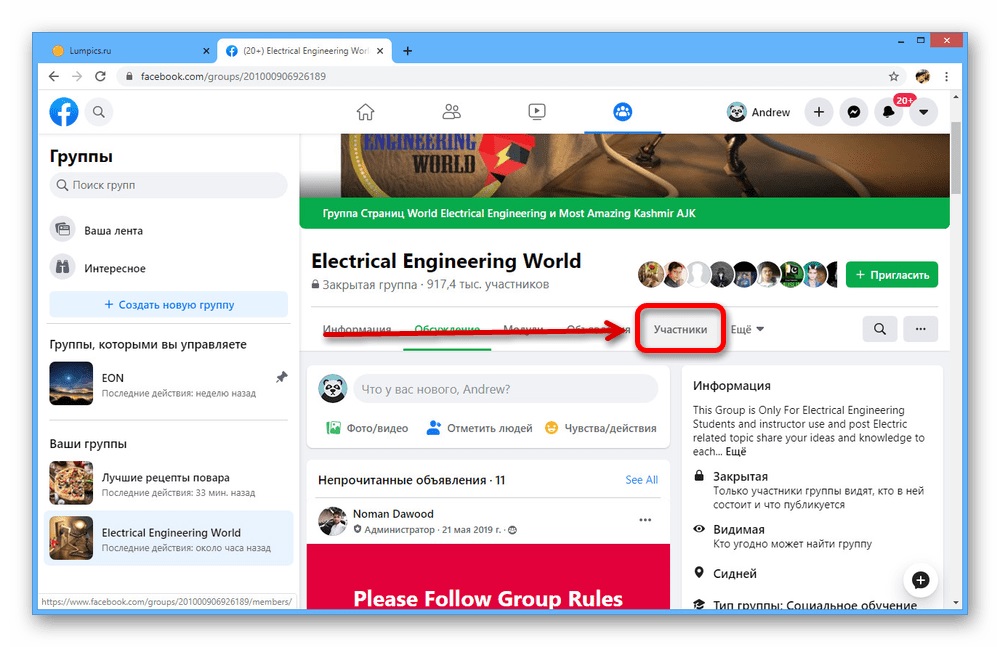
Task: Click the floating new message compose icon
Action: coord(920,580)
